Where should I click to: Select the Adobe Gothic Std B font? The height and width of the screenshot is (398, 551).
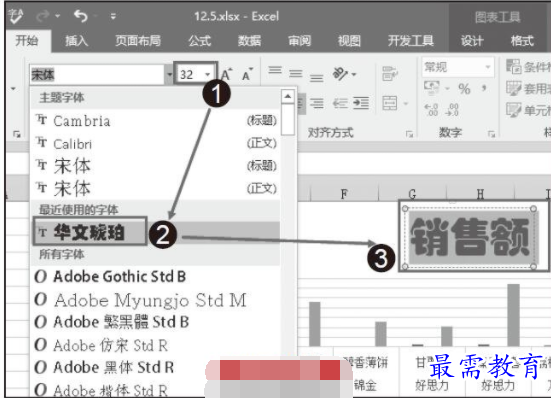tap(155, 276)
